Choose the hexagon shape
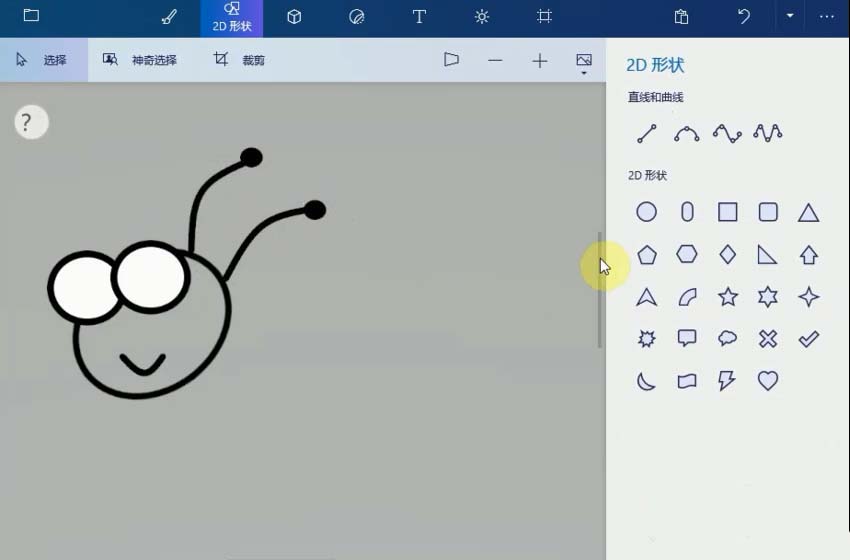The height and width of the screenshot is (560, 850). coord(687,254)
